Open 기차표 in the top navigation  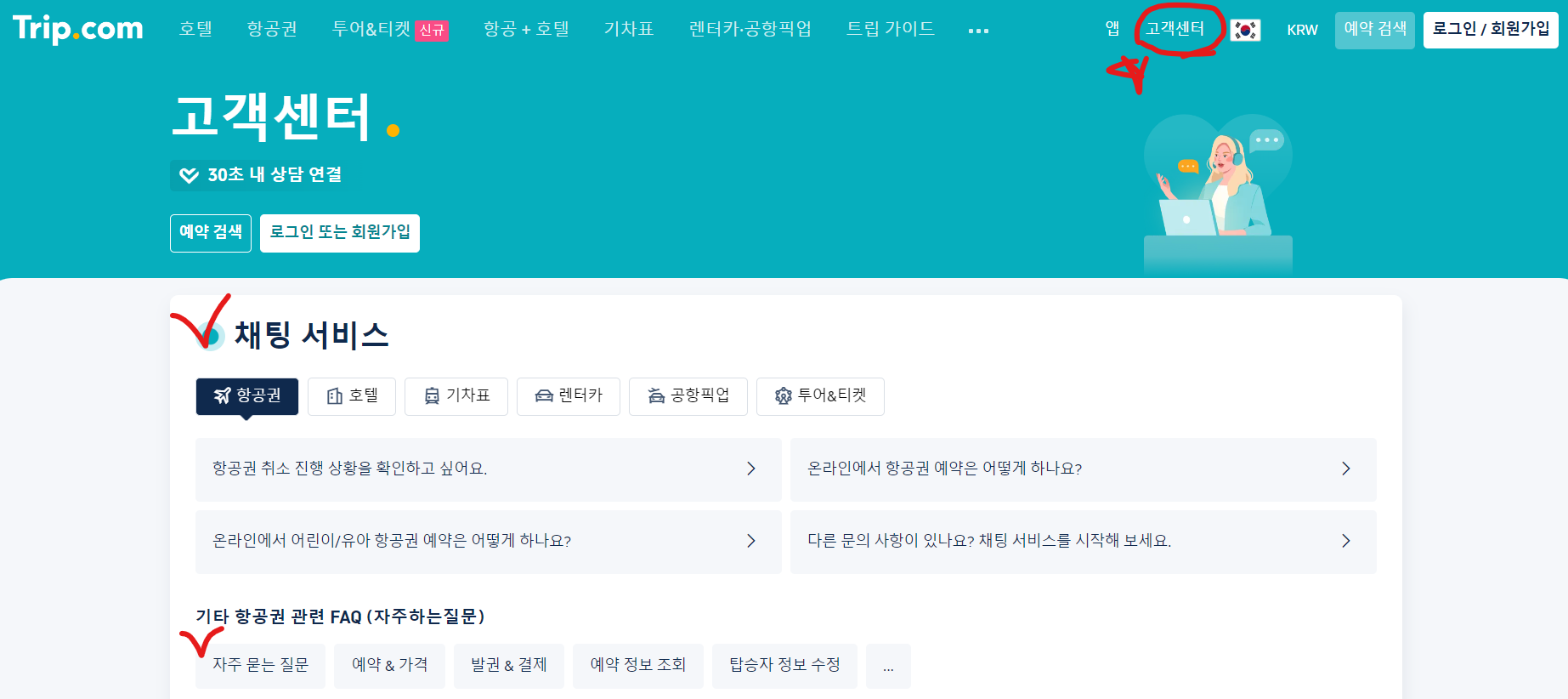point(629,29)
